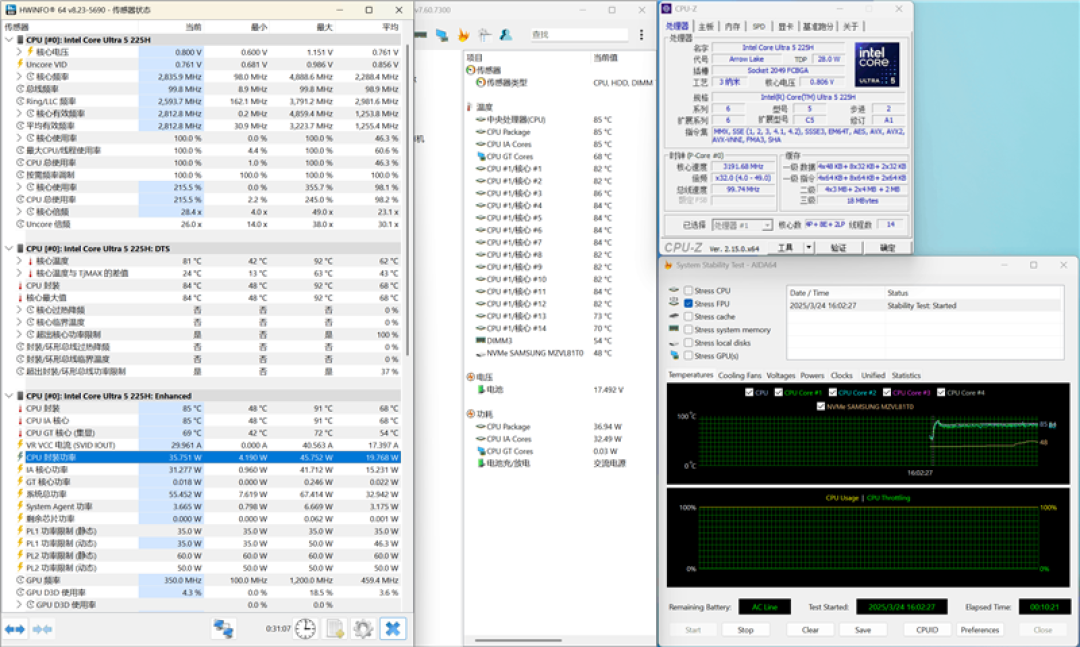This screenshot has height=647, width=1080.
Task: Enable Stress GPU(s) checkbox
Action: coord(688,356)
